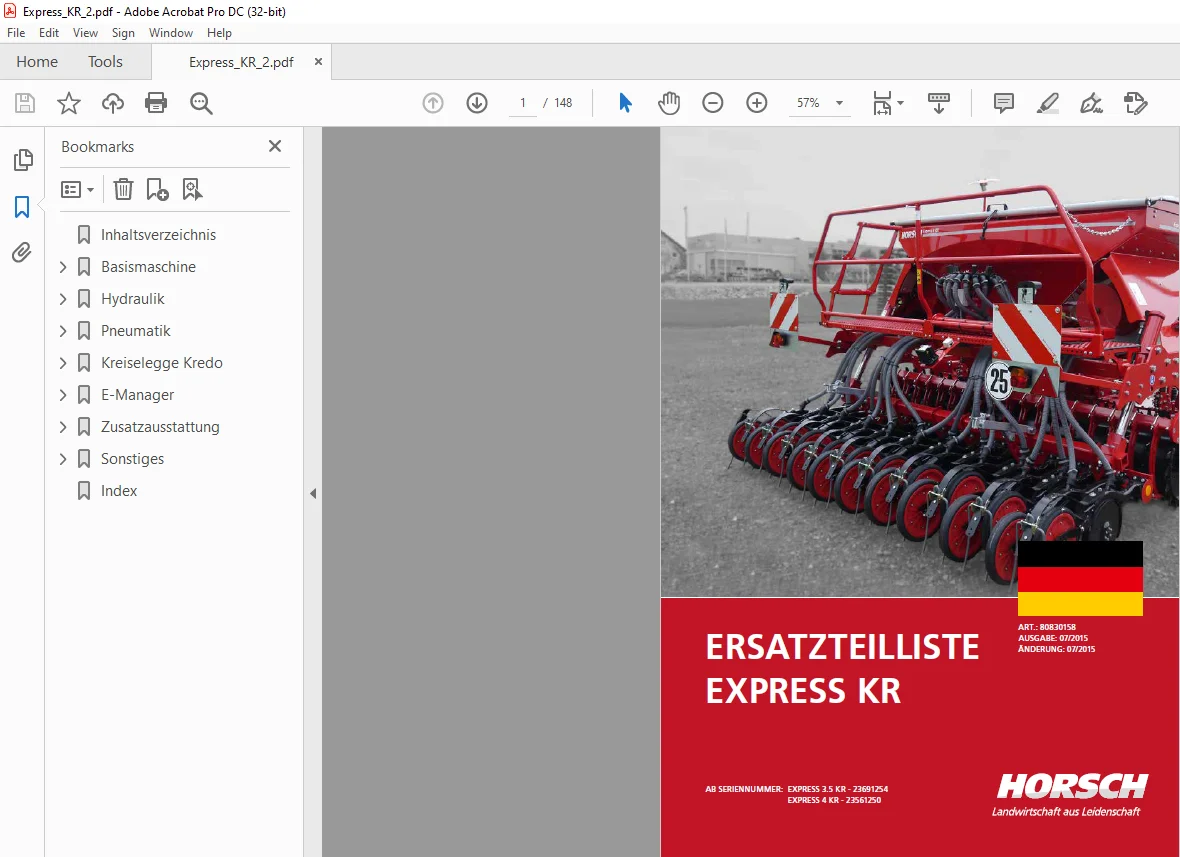Viewport: 1180px width, 857px height.
Task: Click the current page number field
Action: [522, 103]
